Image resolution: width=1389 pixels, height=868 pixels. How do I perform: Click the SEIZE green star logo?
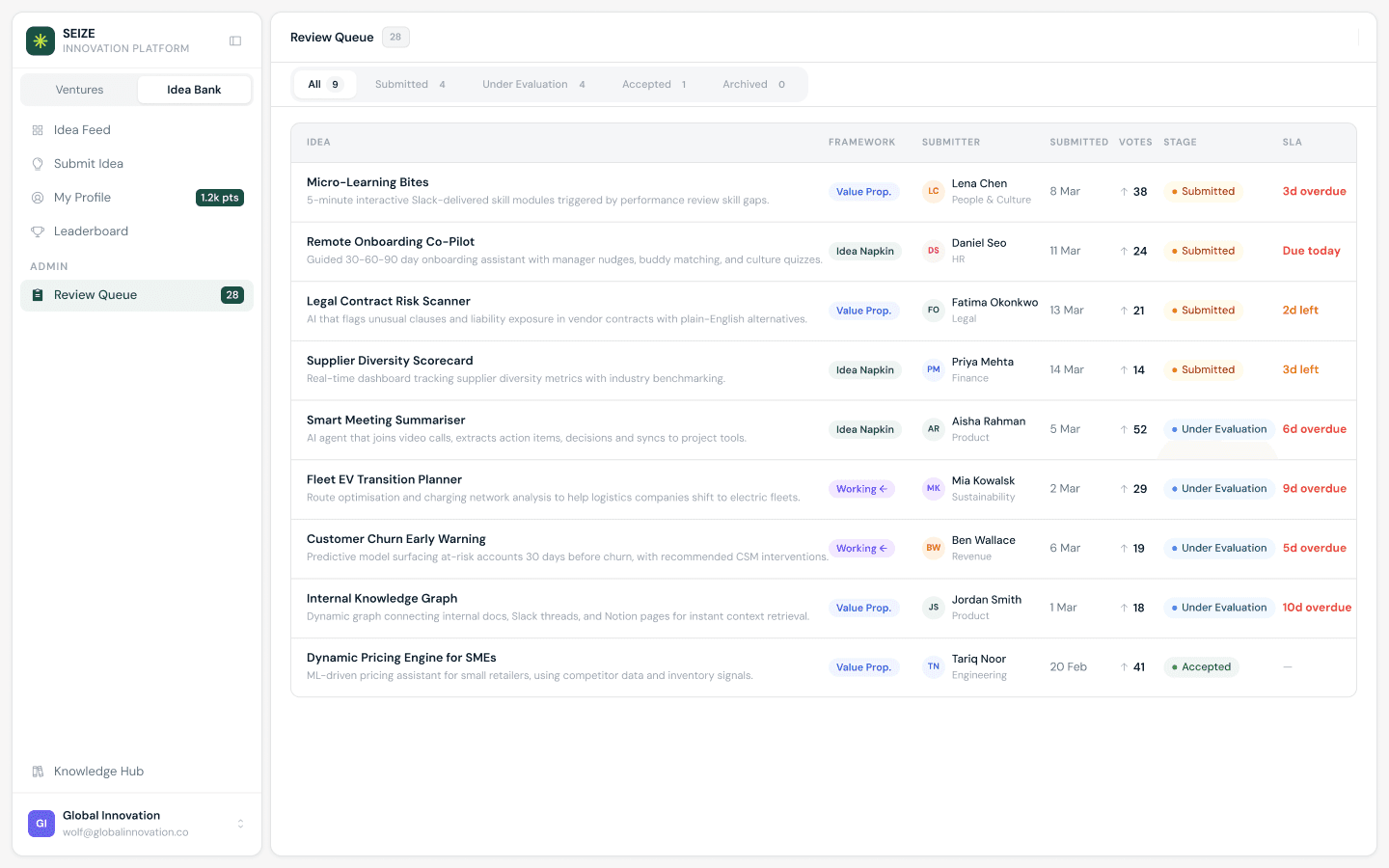pos(41,41)
